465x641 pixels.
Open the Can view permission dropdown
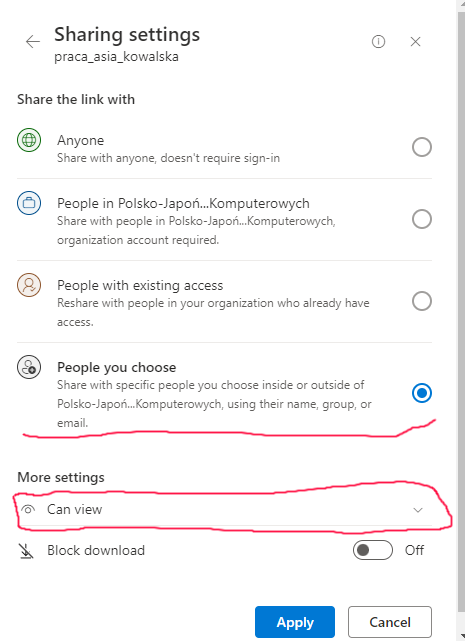point(225,509)
